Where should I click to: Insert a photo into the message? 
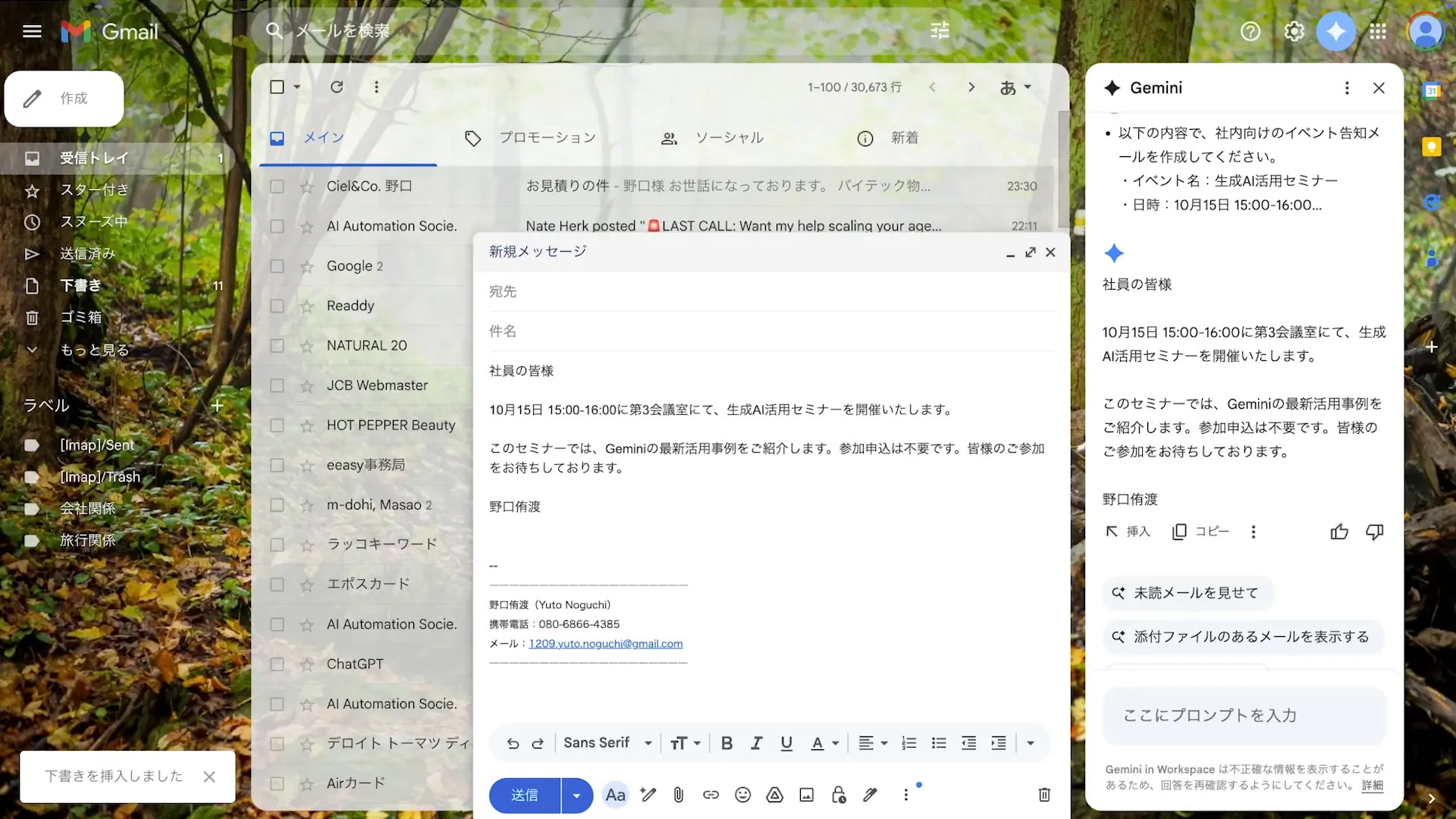coord(806,795)
